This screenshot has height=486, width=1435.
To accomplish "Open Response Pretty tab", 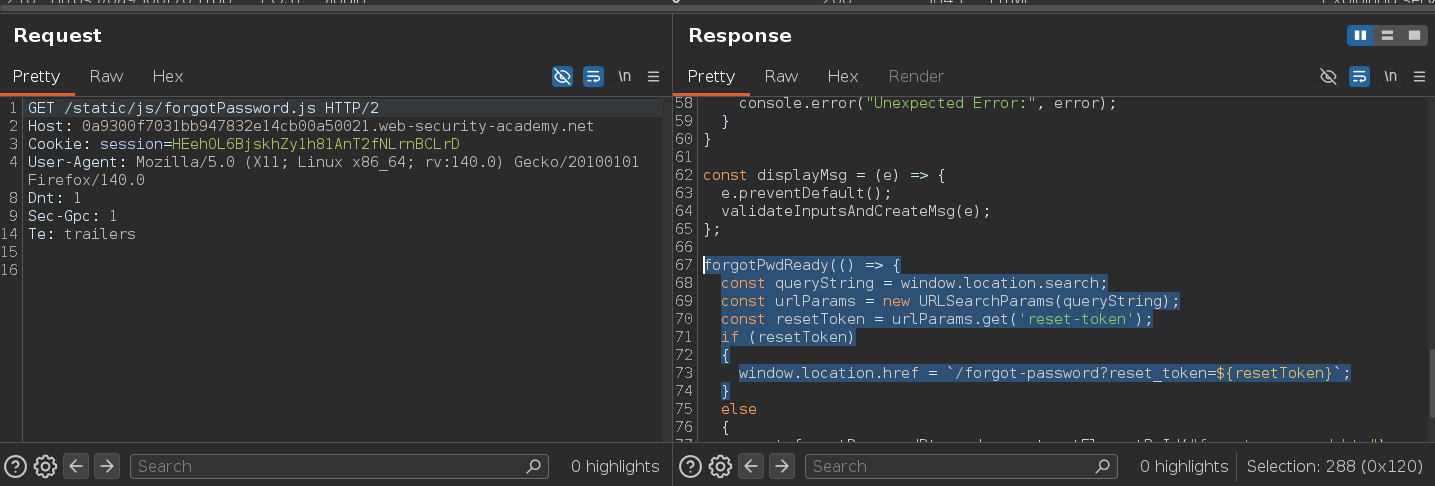I will [x=711, y=76].
